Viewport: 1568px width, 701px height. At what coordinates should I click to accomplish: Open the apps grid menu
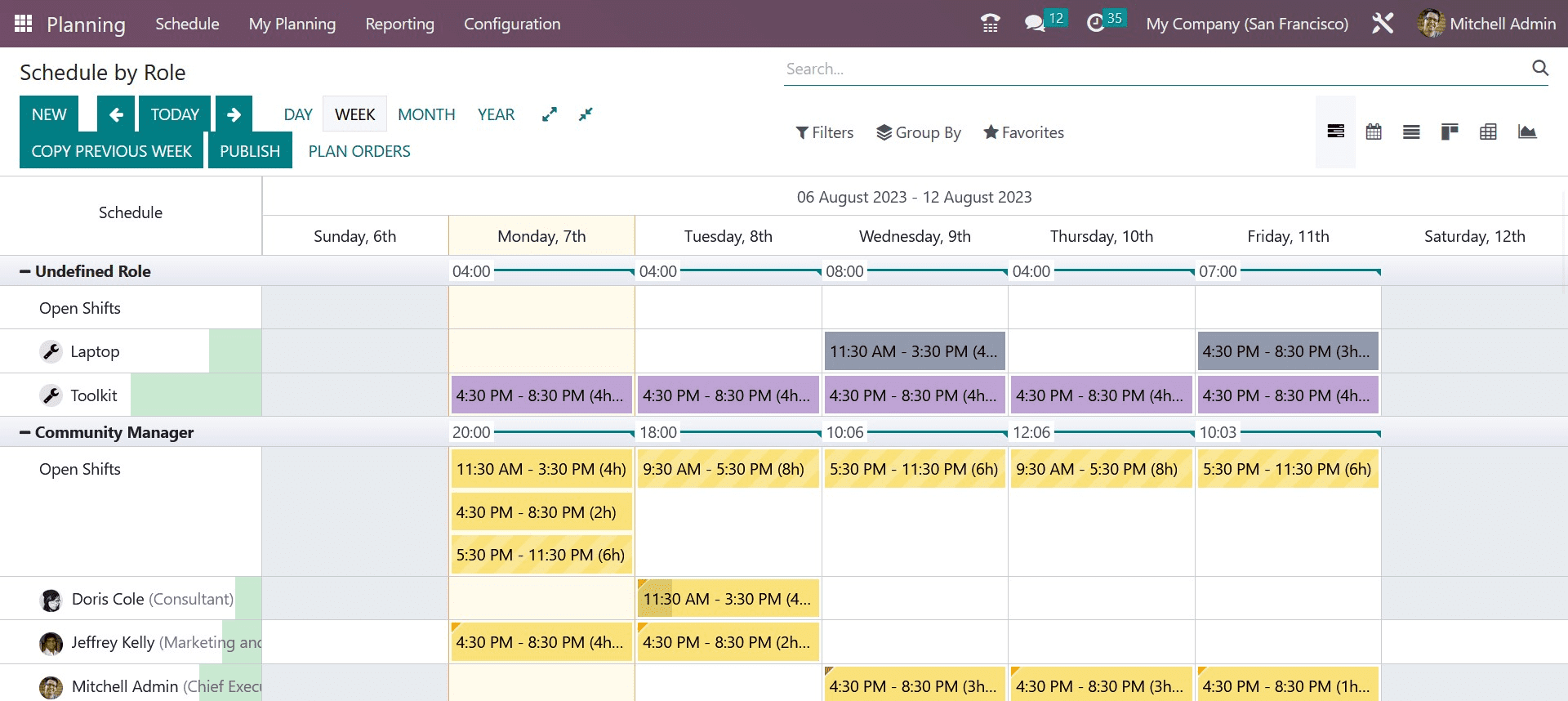pos(23,24)
